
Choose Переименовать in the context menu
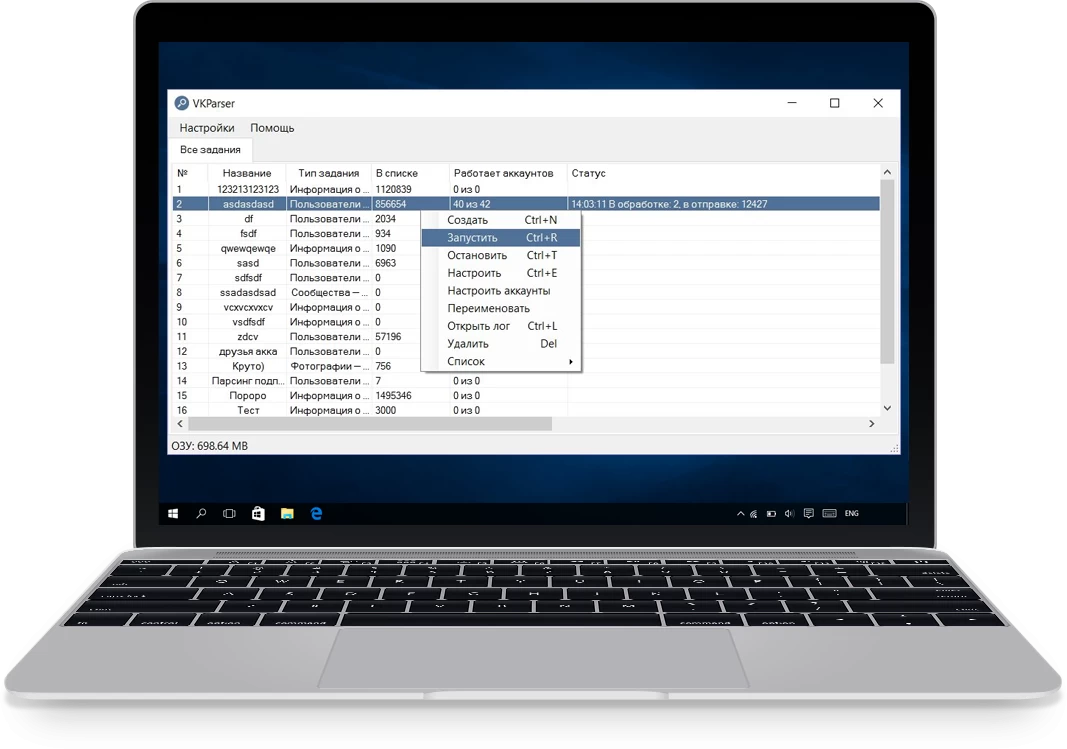(x=501, y=309)
